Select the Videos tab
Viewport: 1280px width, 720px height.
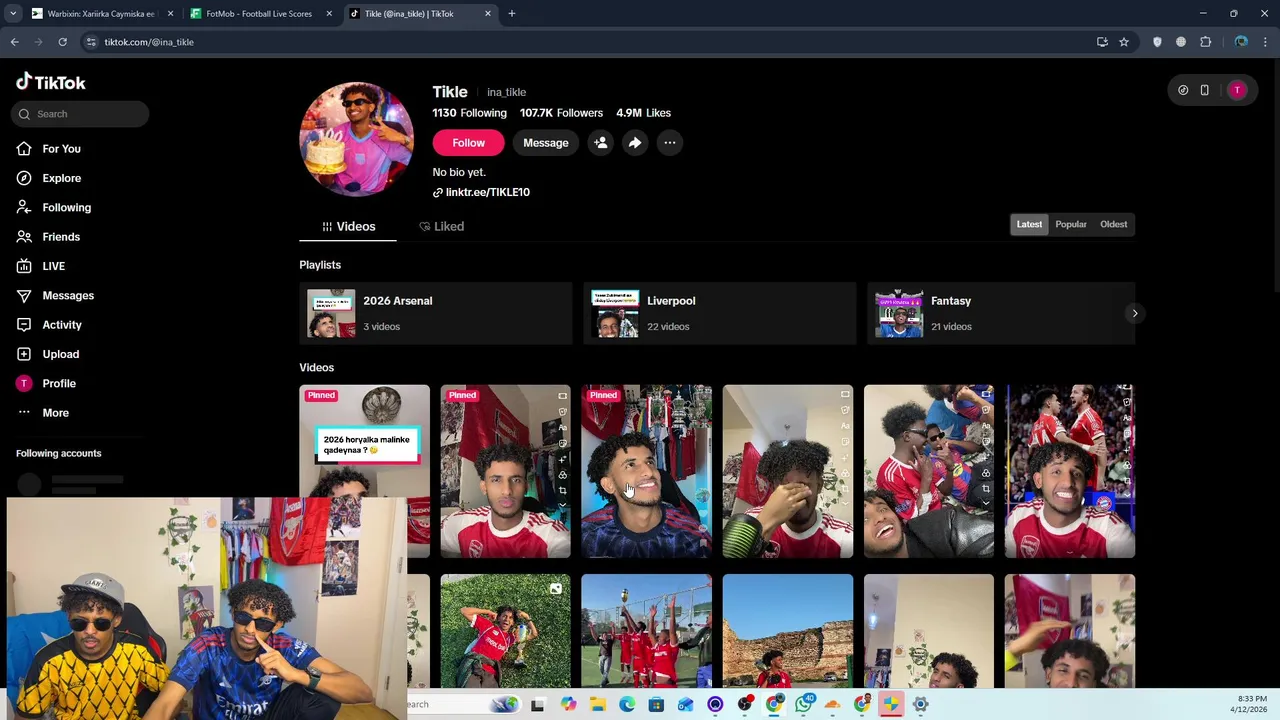point(348,227)
